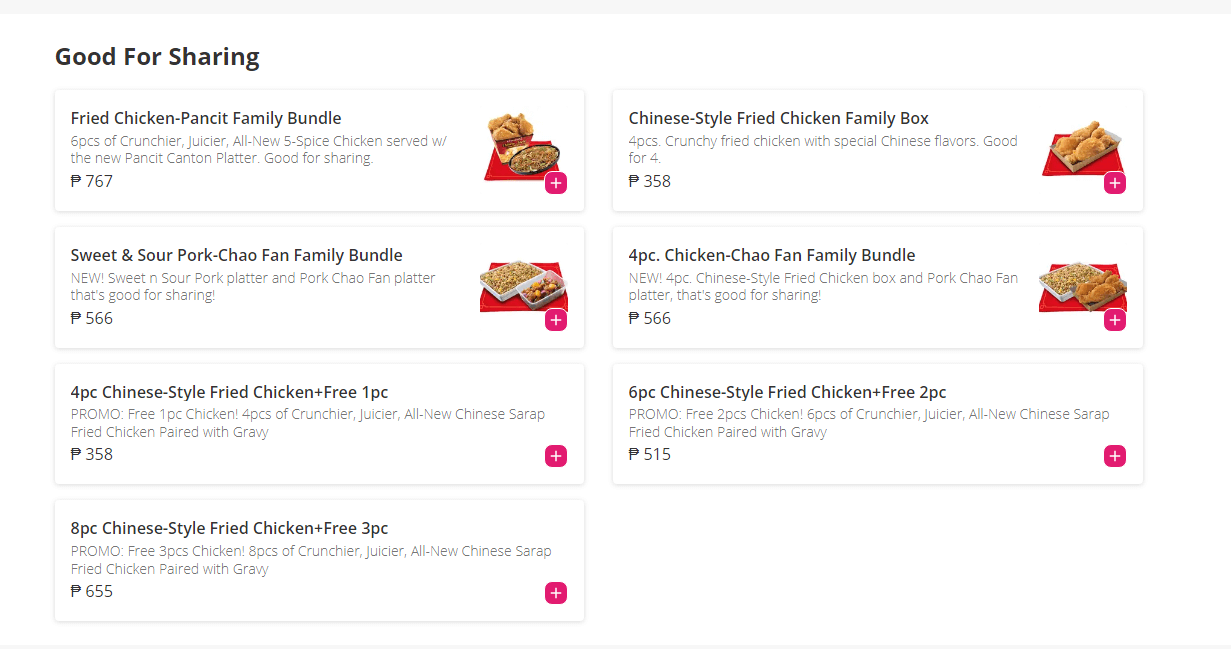The width and height of the screenshot is (1231, 649).
Task: Add 8pc Chinese-Style Fried Chicken+Free 3pc plus icon
Action: pos(556,593)
